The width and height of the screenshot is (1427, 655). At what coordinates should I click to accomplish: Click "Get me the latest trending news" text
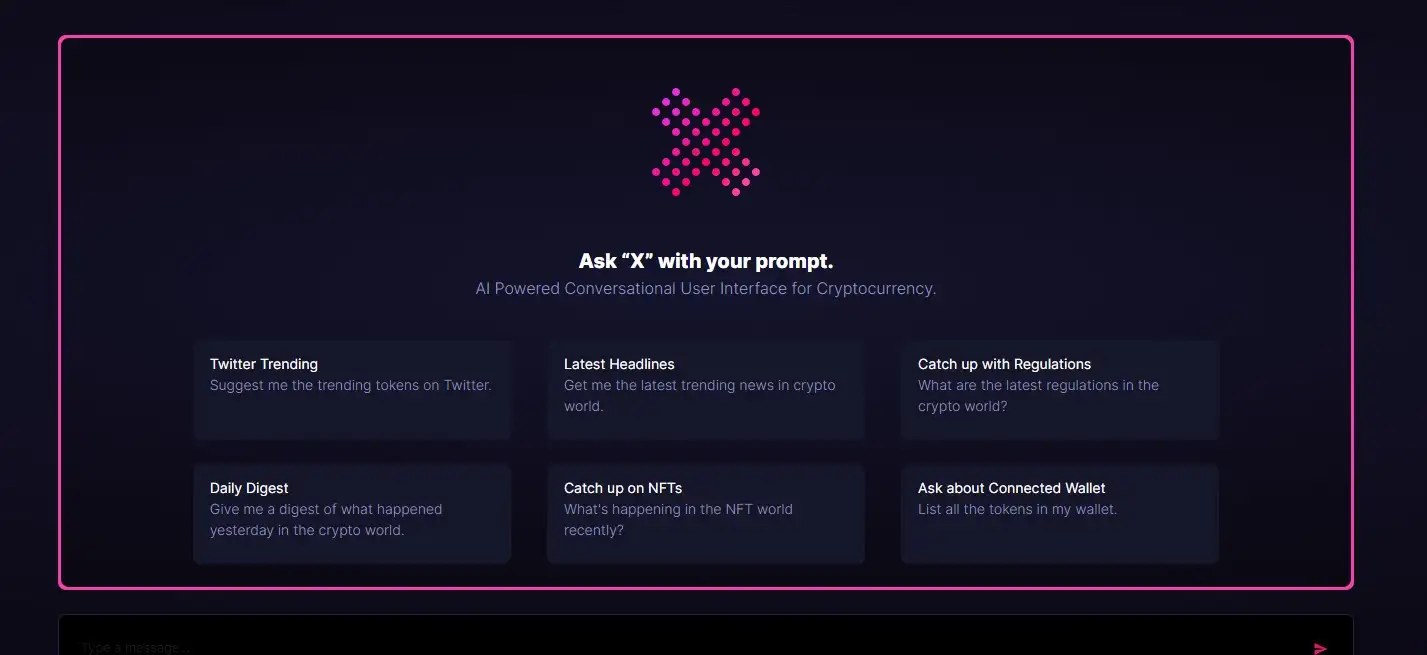699,386
